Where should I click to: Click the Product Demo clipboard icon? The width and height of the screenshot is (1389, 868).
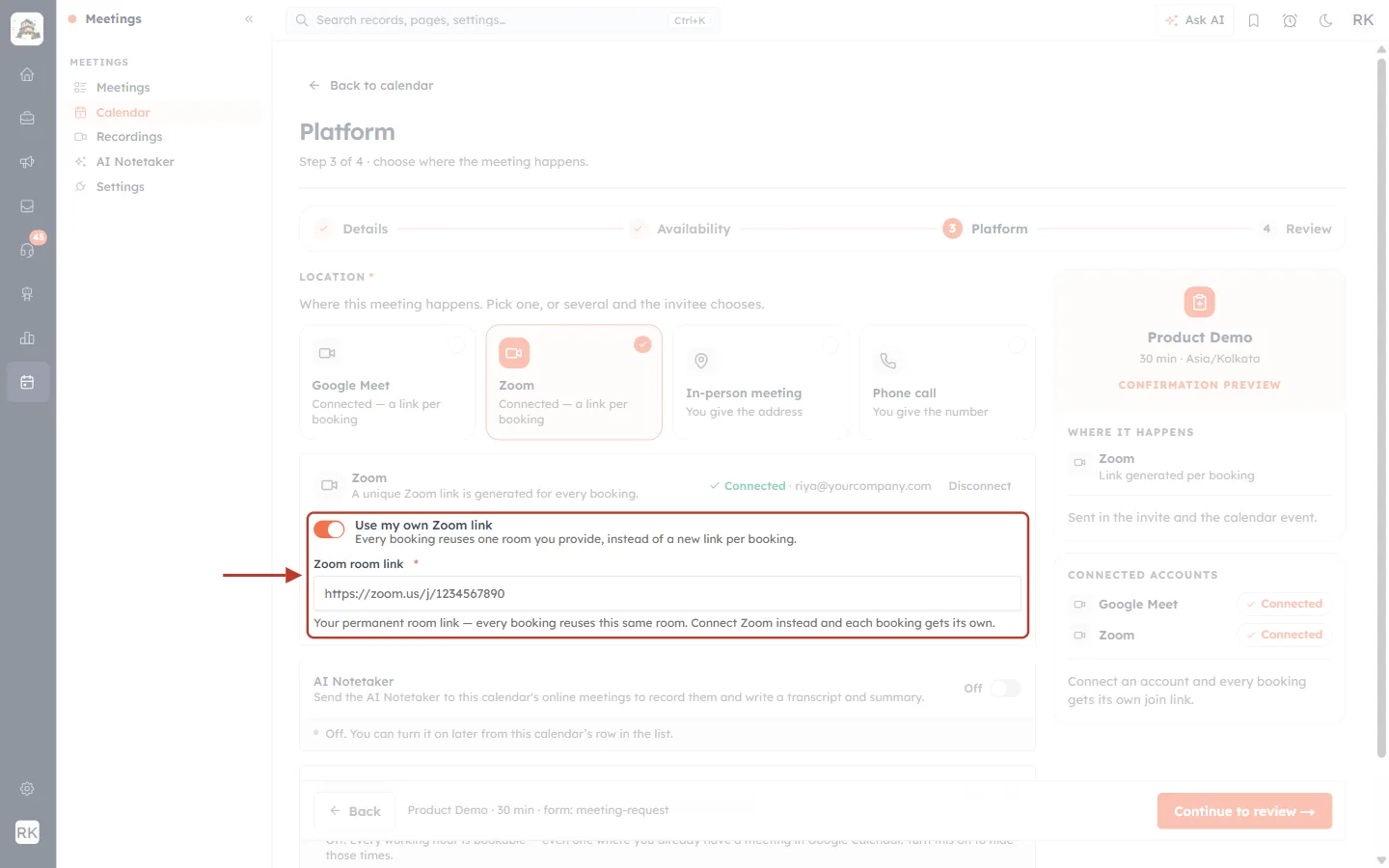(1199, 302)
